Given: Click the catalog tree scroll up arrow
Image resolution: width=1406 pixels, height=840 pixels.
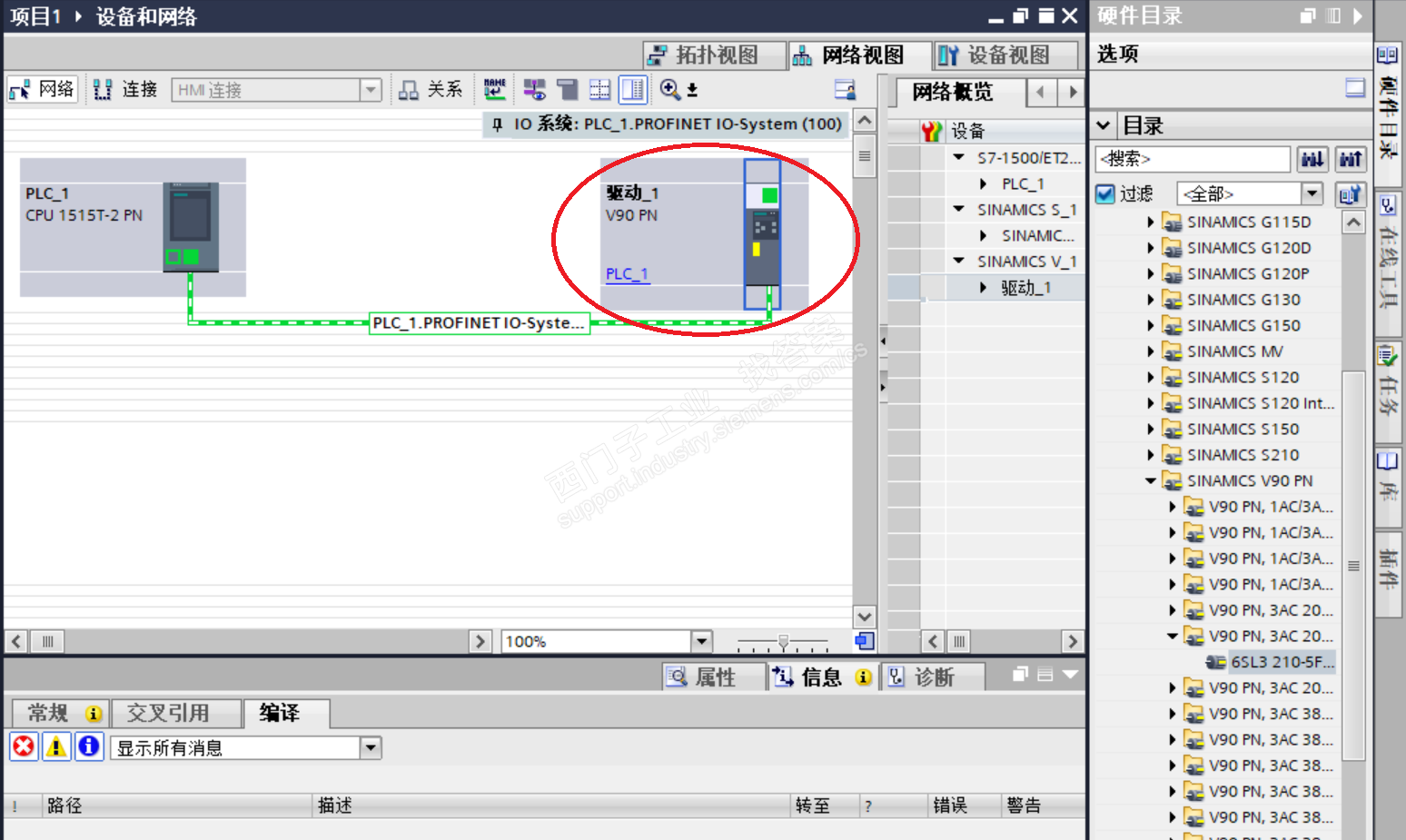Looking at the screenshot, I should click(x=1353, y=222).
